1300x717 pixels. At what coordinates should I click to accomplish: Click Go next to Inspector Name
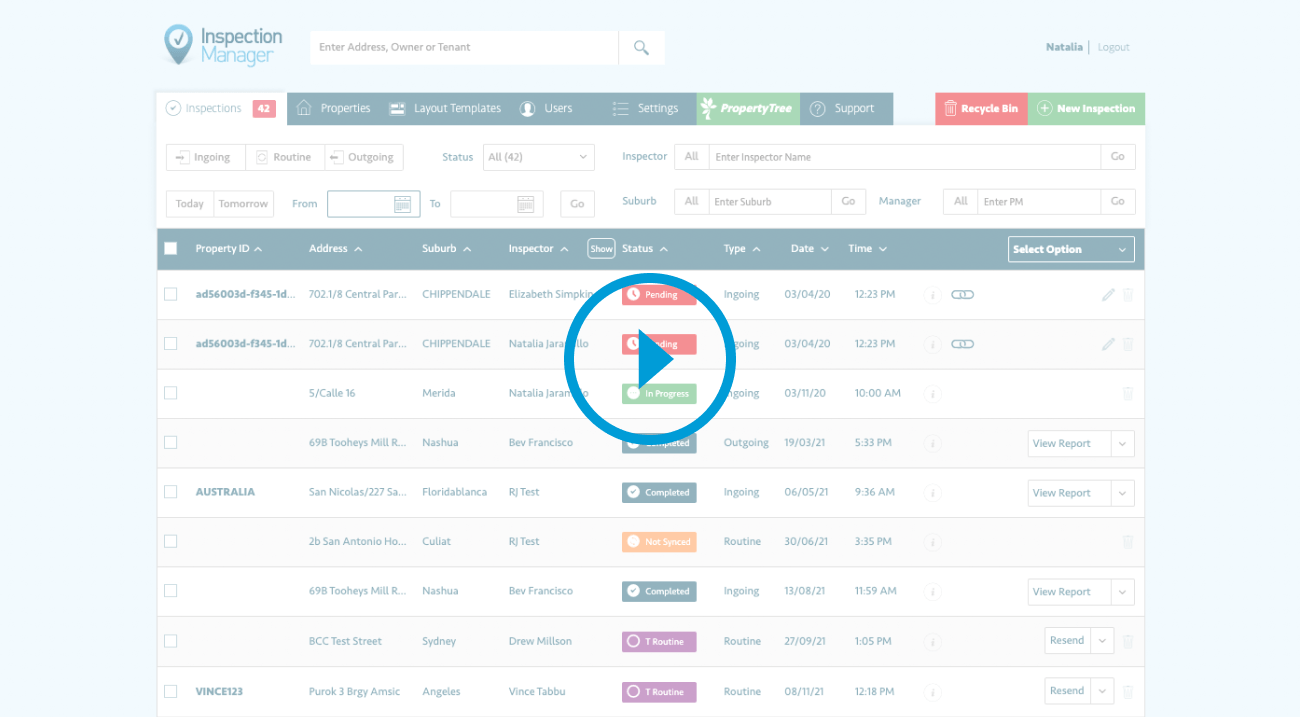tap(1118, 157)
